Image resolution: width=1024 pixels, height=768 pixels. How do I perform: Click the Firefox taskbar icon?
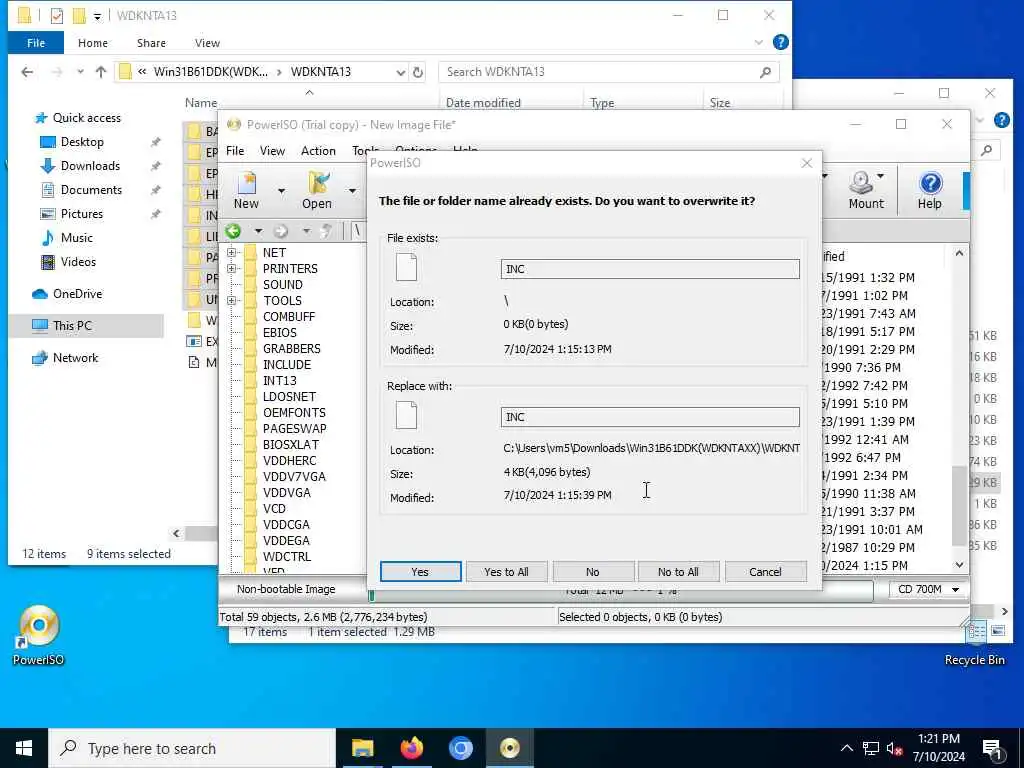pos(411,748)
